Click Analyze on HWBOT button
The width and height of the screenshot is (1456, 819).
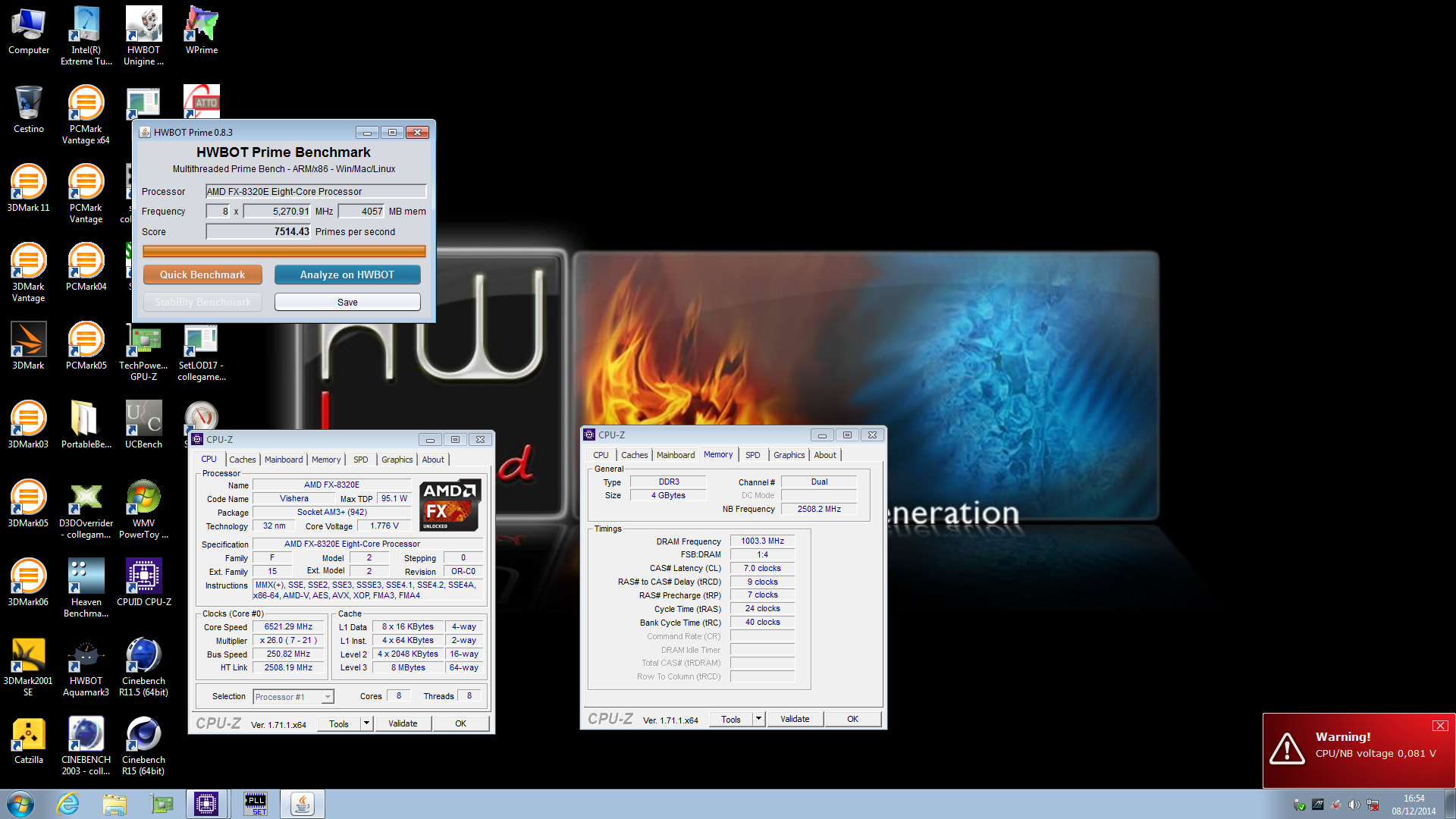click(347, 275)
